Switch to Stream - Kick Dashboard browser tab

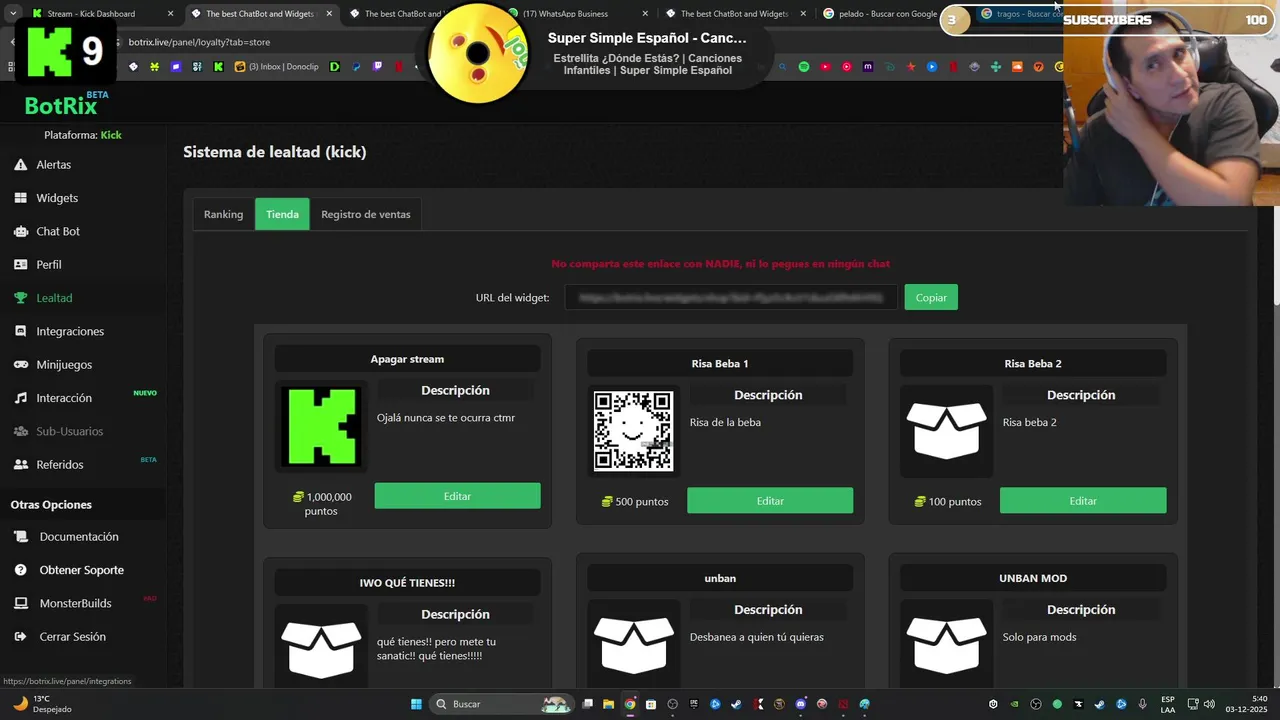click(91, 14)
